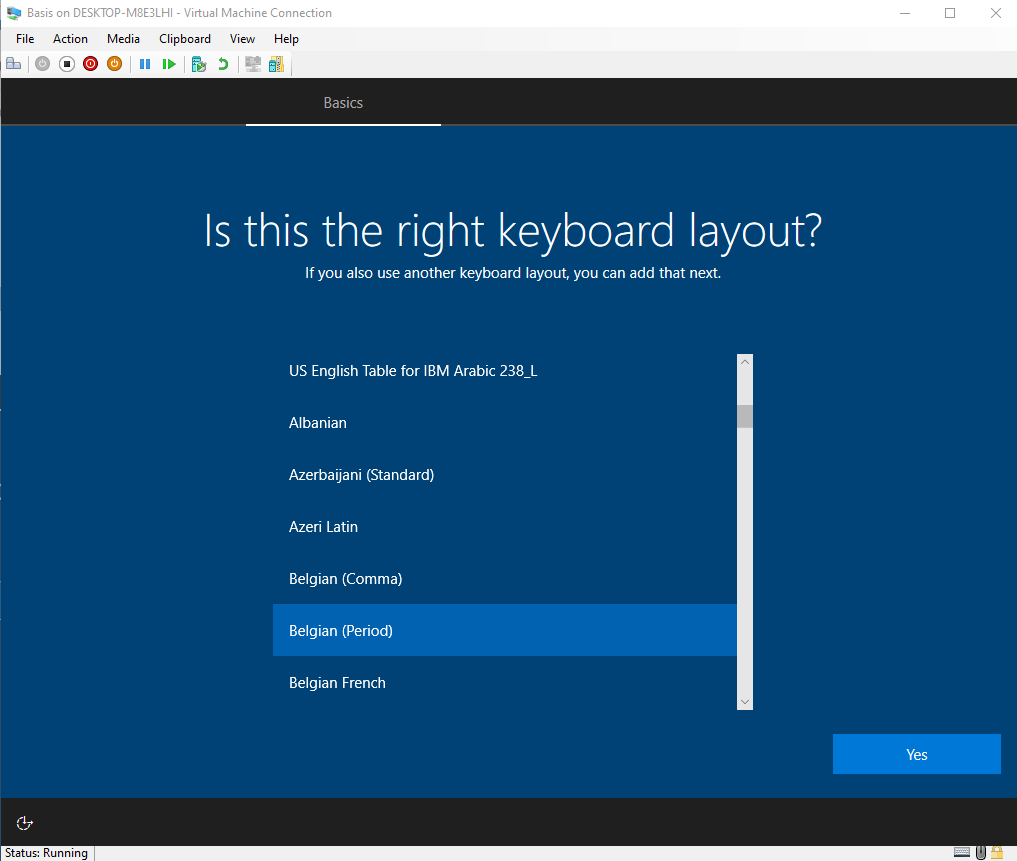Open the File menu
Screen dimensions: 1017x861
[25, 39]
